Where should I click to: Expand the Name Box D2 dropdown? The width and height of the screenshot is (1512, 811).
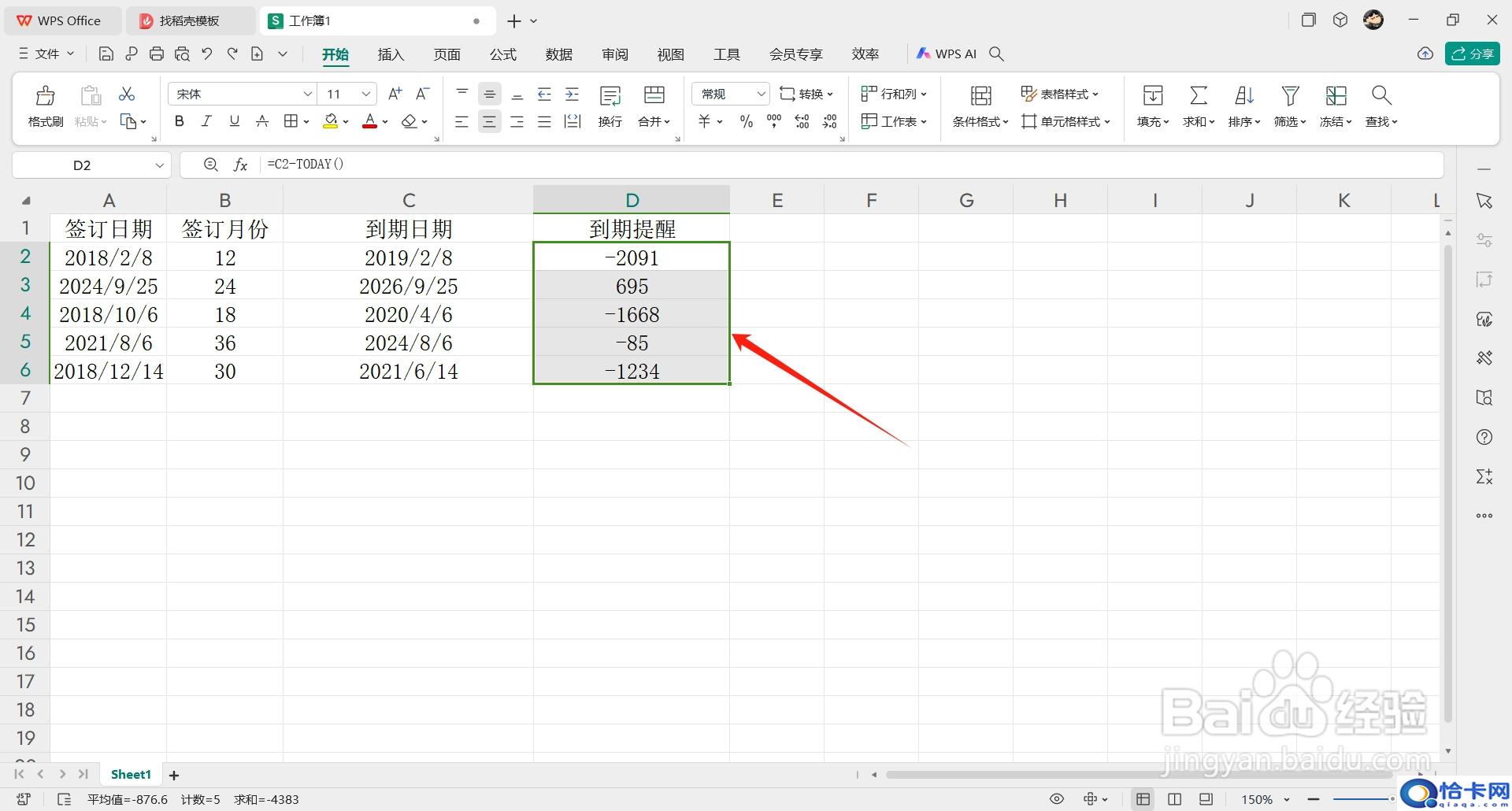coord(159,165)
